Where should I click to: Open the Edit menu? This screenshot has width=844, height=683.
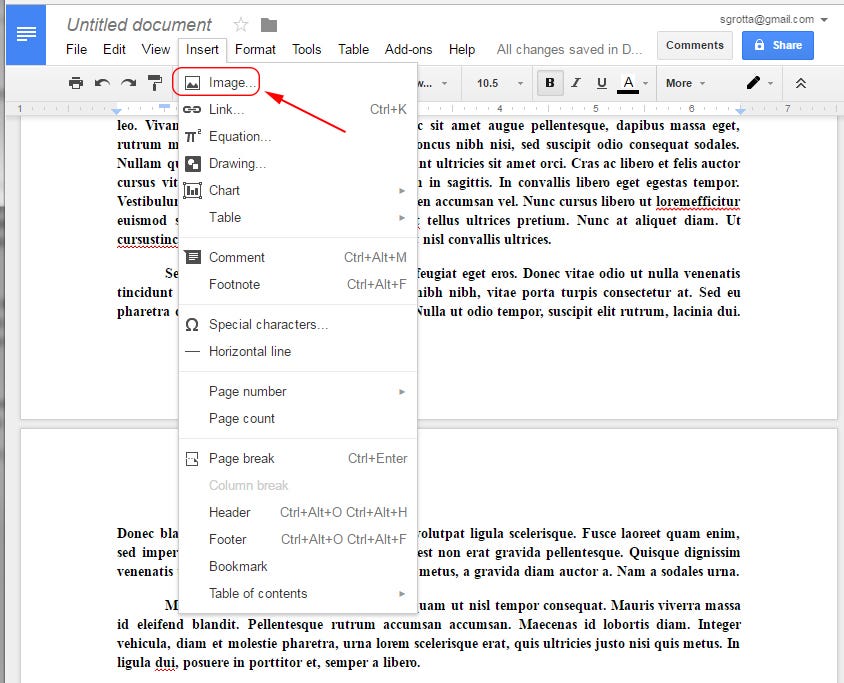(x=114, y=50)
